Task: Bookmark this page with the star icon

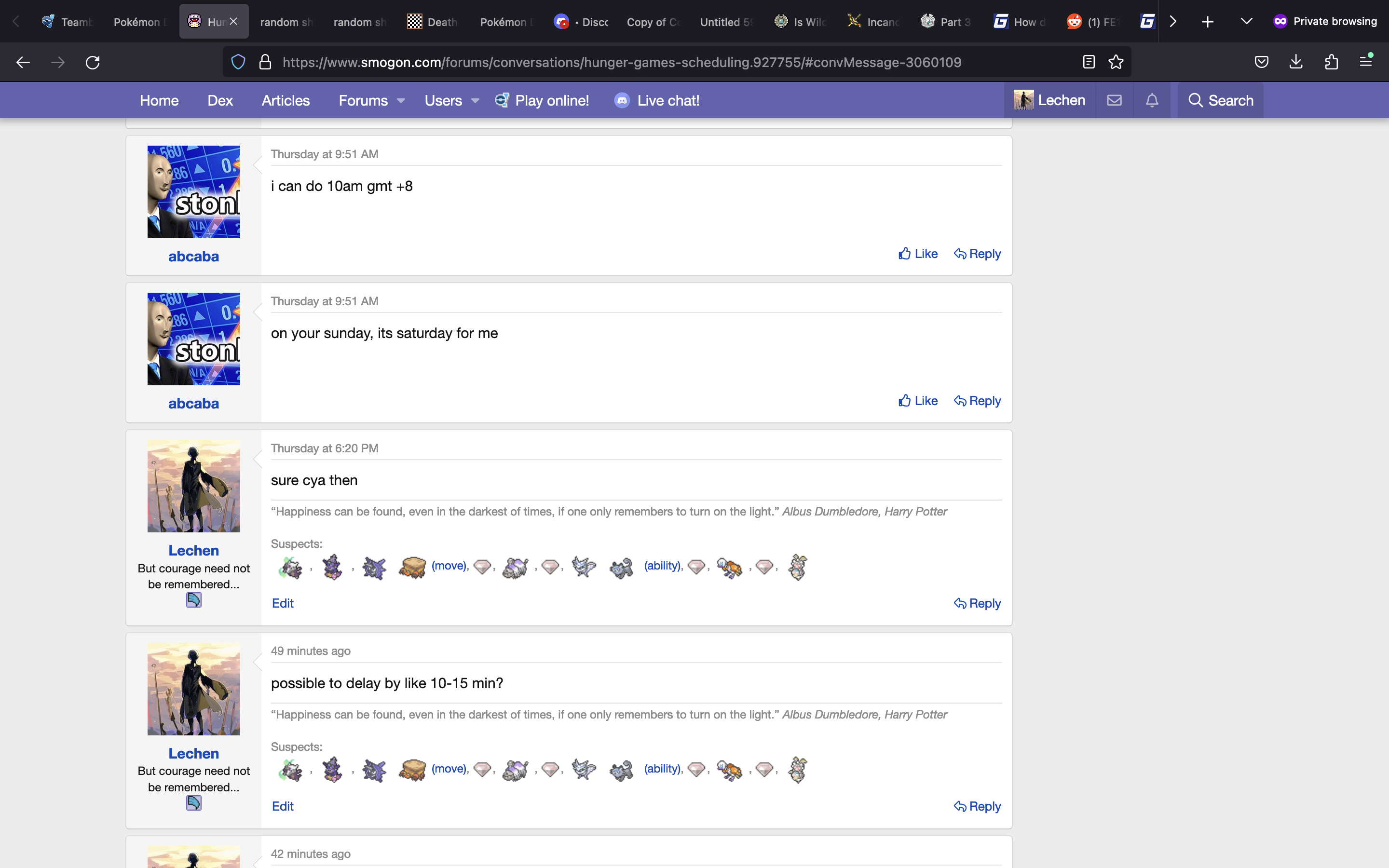Action: 1116,62
